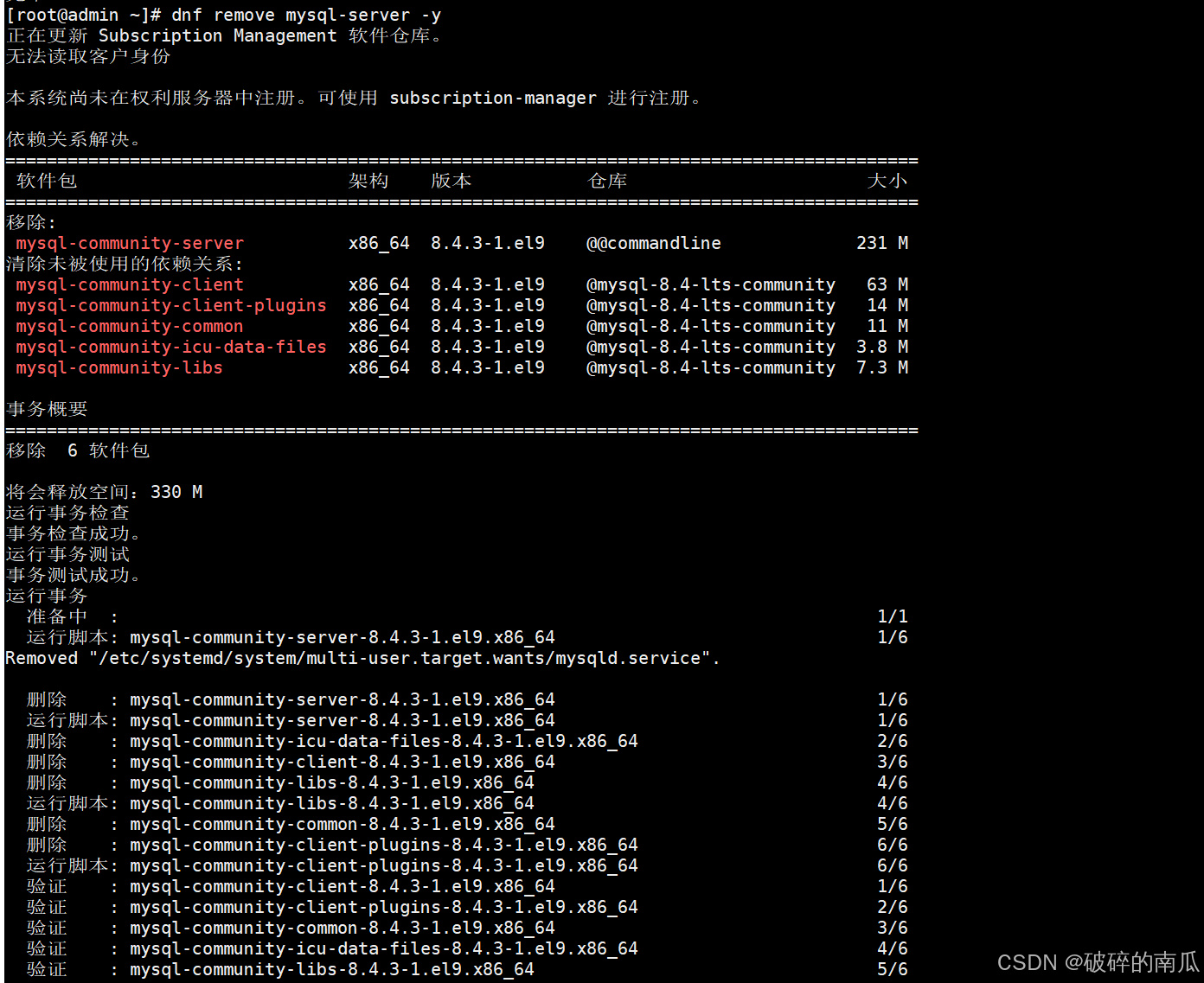Screen dimensions: 1204x983
Task: Click the mysql-community-client-plugins package name
Action: pyautogui.click(x=170, y=305)
